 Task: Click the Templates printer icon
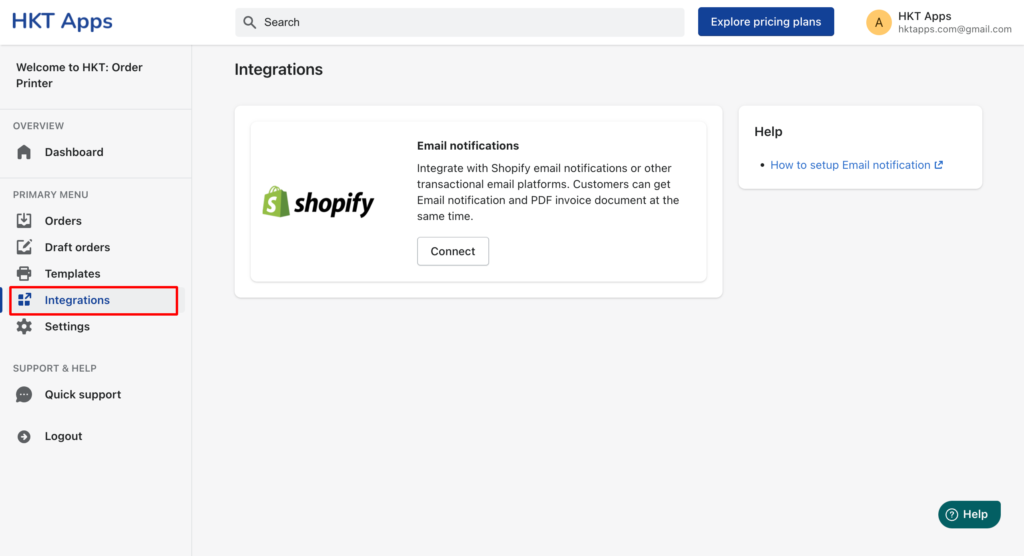click(x=24, y=273)
